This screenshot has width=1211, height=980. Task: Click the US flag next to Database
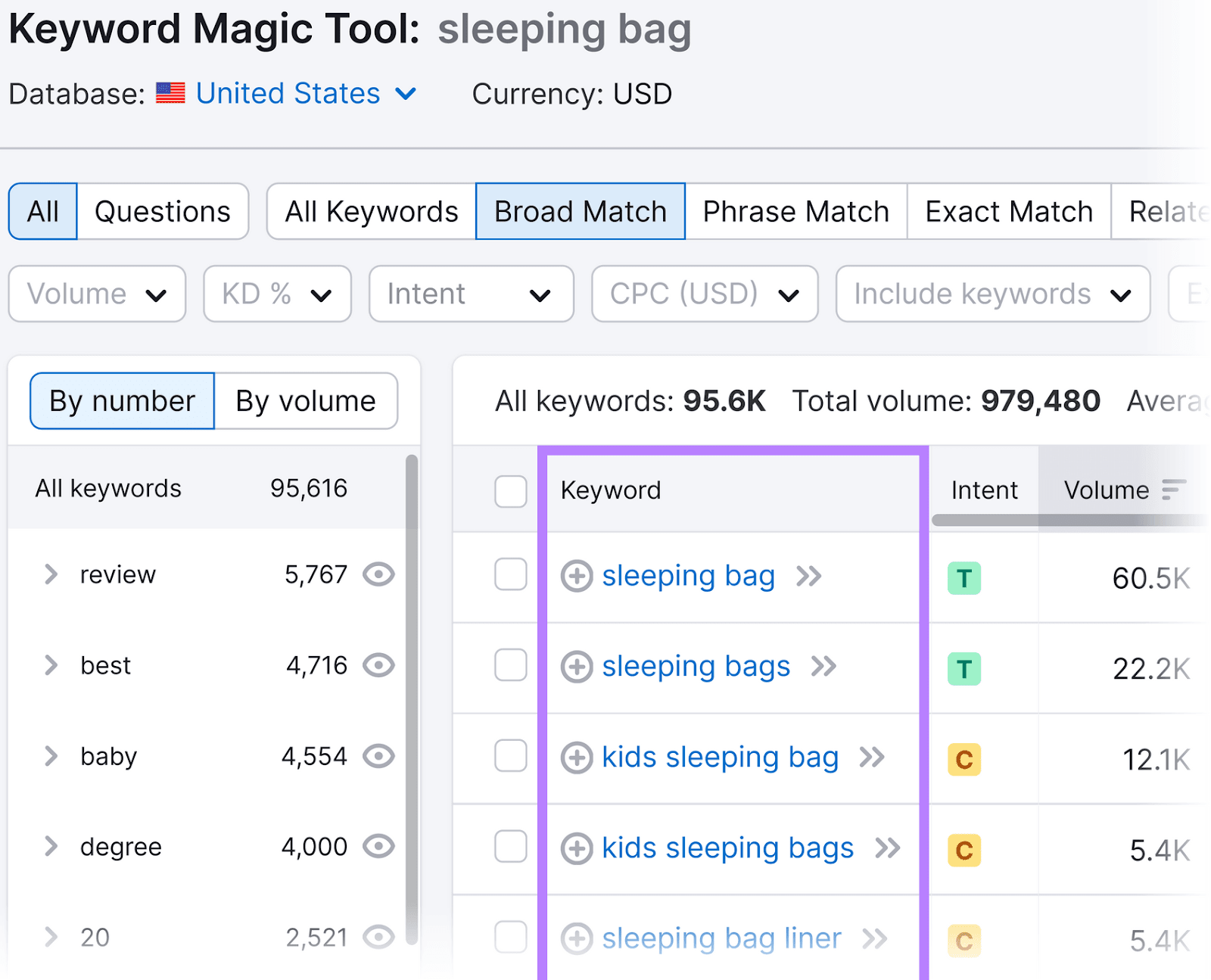tap(170, 93)
